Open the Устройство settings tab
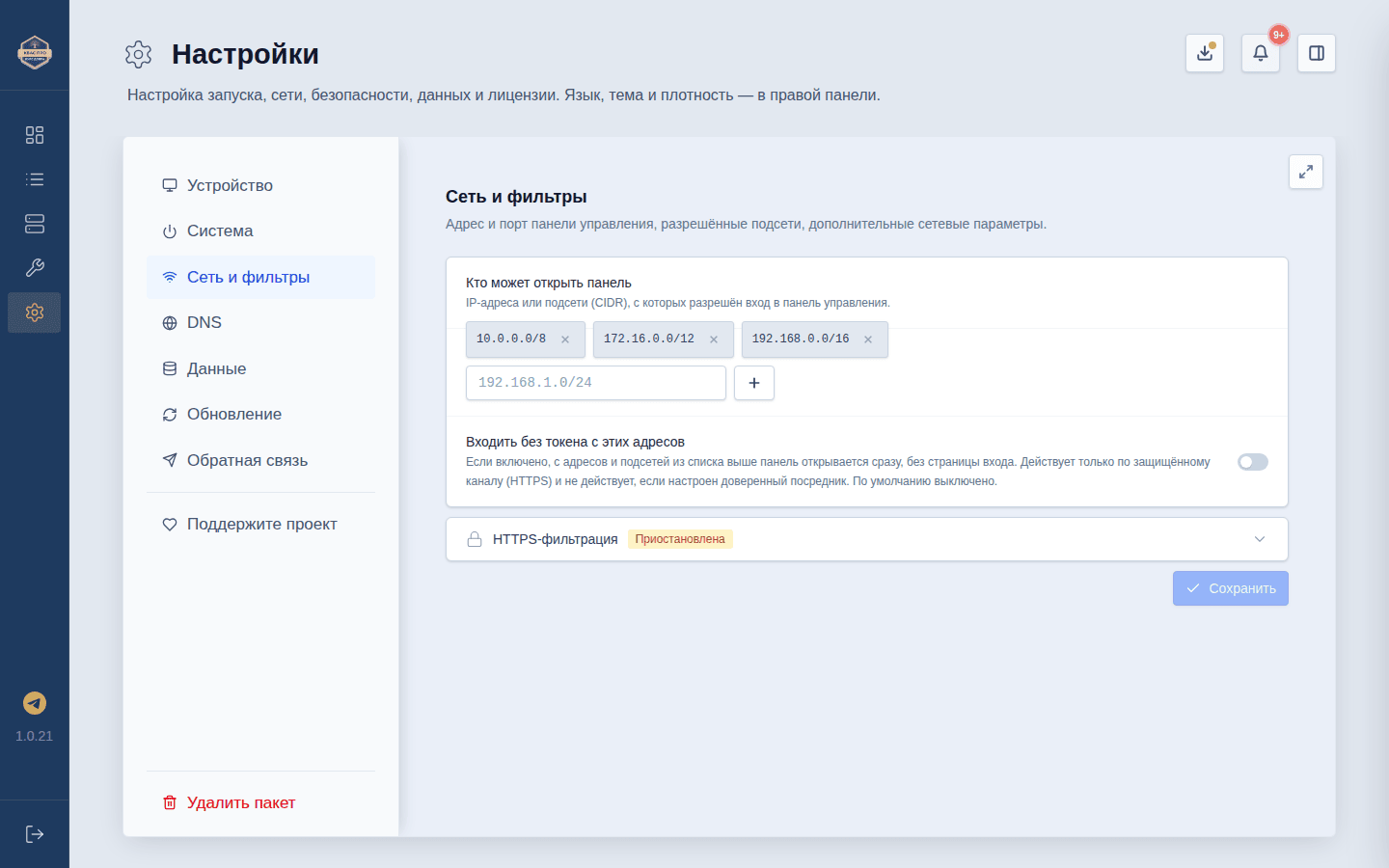Viewport: 1389px width, 868px height. pyautogui.click(x=260, y=185)
